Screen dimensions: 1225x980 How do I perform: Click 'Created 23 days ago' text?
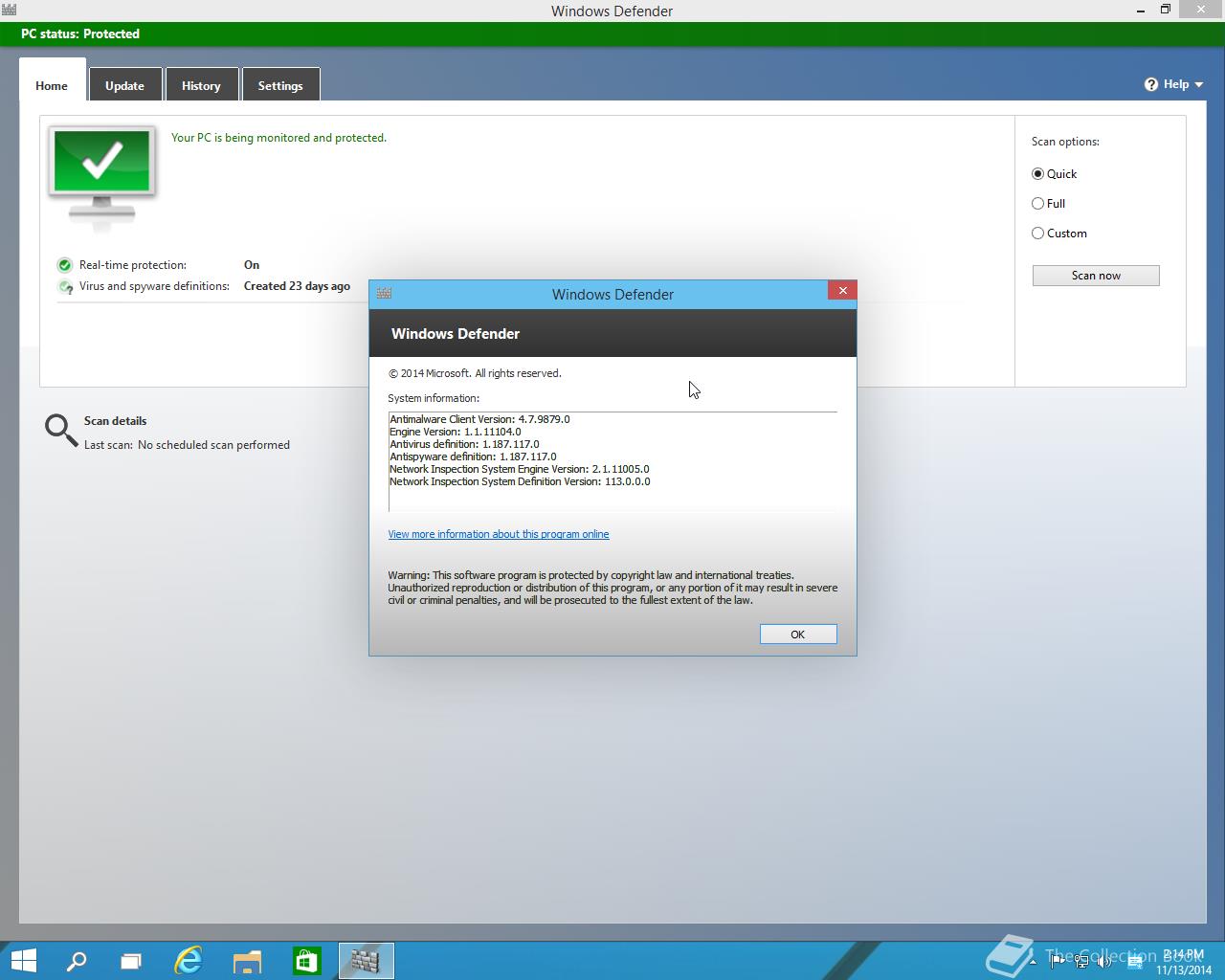pos(297,286)
